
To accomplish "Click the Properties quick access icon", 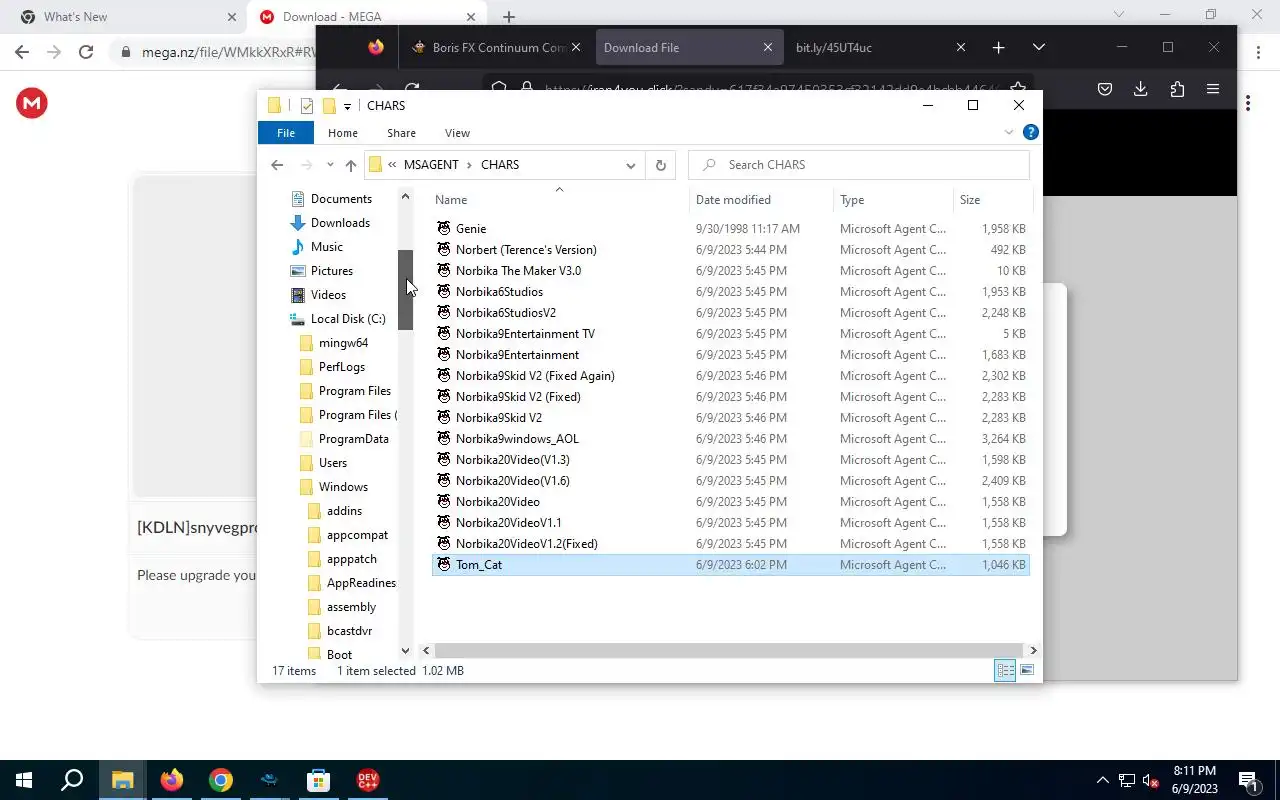I will [x=306, y=106].
